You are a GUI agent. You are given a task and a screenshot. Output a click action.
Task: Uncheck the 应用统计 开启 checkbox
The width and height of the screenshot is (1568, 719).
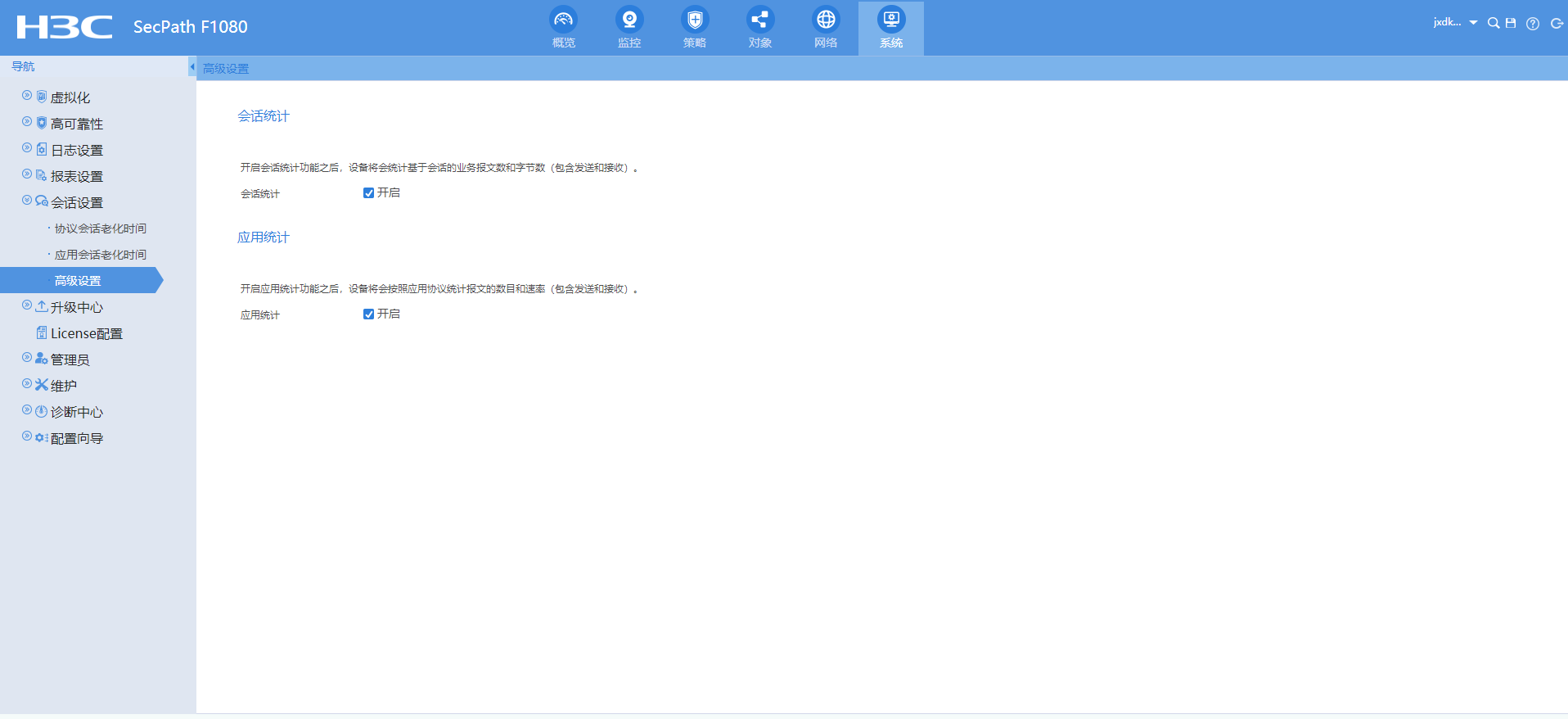(x=368, y=314)
